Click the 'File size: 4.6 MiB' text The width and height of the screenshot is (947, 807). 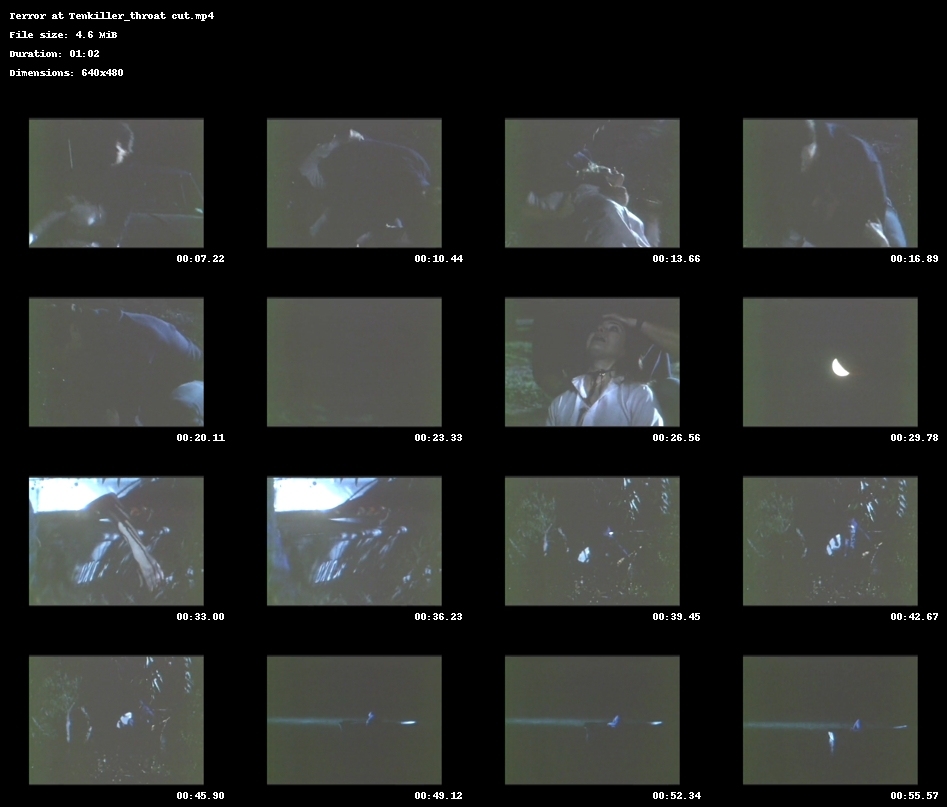pyautogui.click(x=63, y=35)
